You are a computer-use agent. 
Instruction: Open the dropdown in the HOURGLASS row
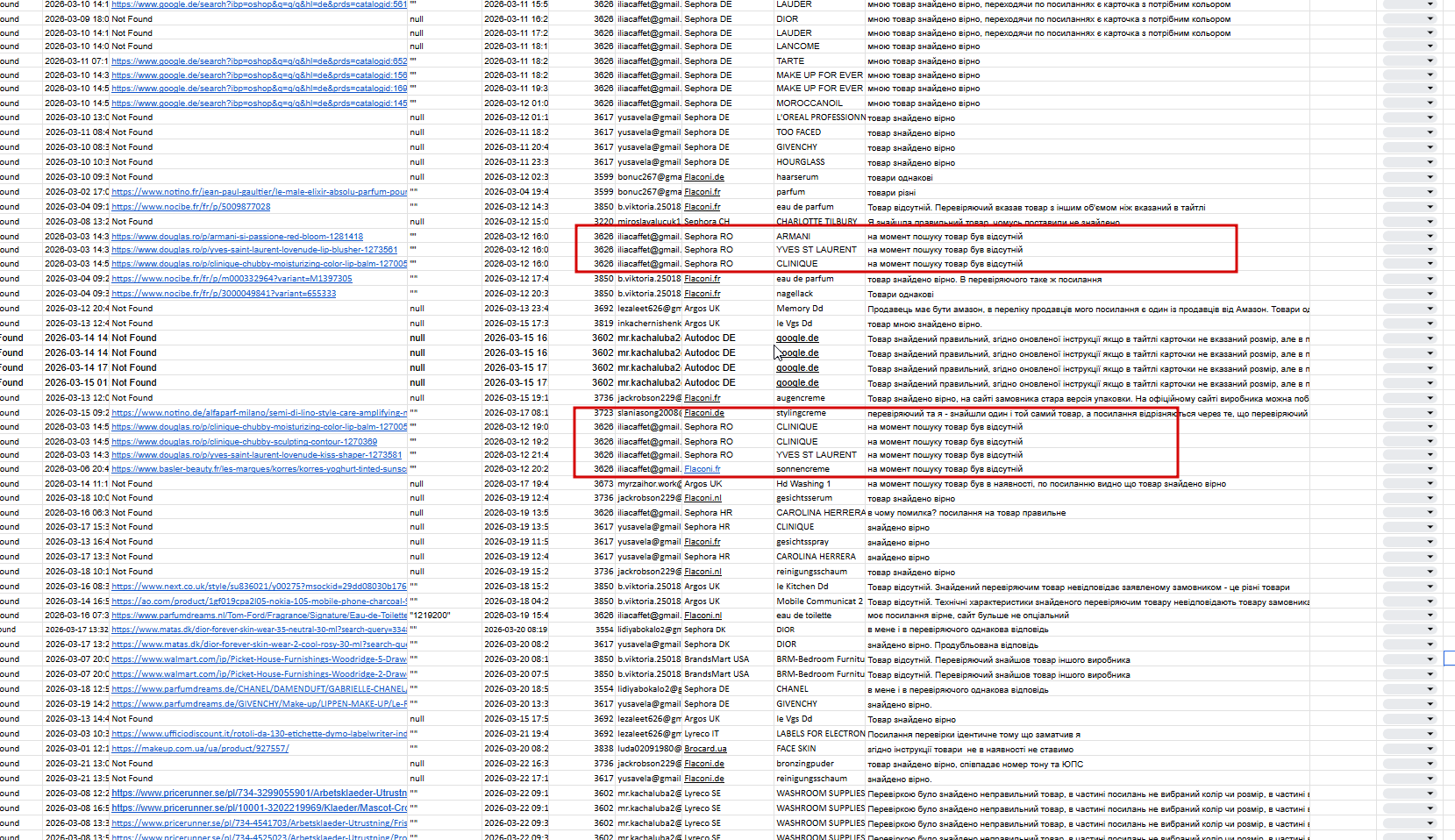(1409, 162)
